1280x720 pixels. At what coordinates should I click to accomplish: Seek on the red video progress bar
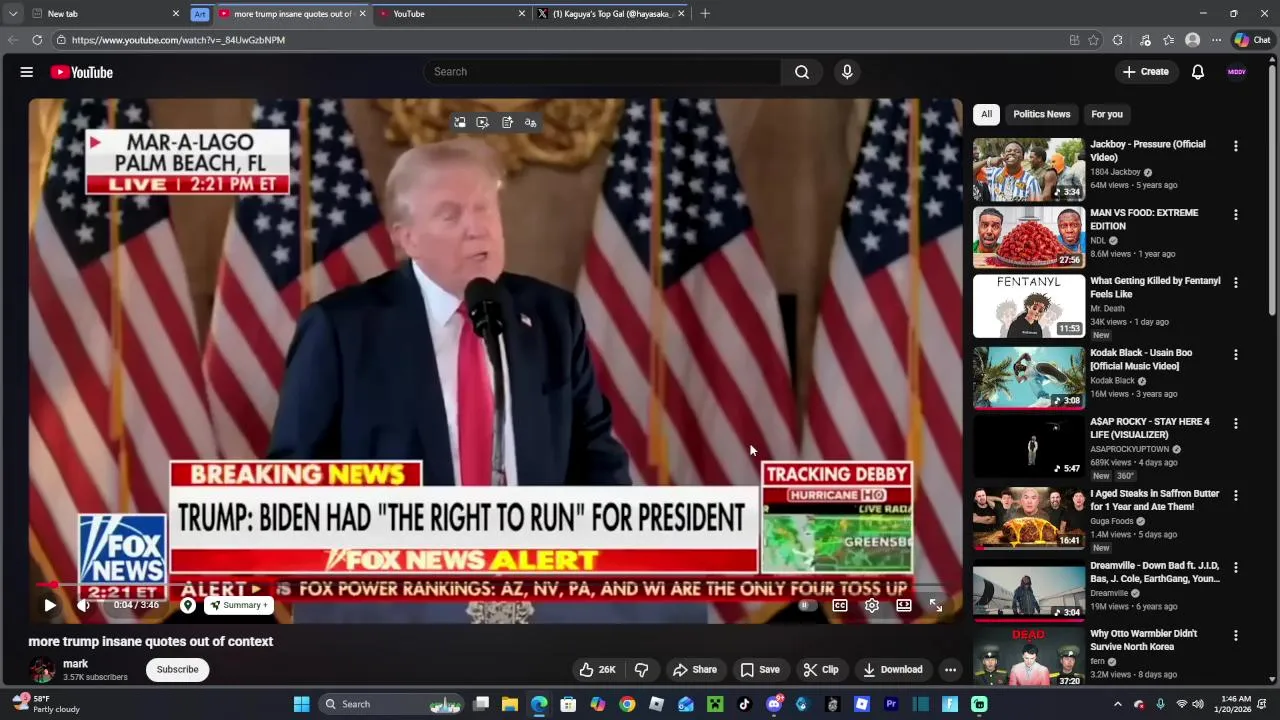tap(495, 584)
